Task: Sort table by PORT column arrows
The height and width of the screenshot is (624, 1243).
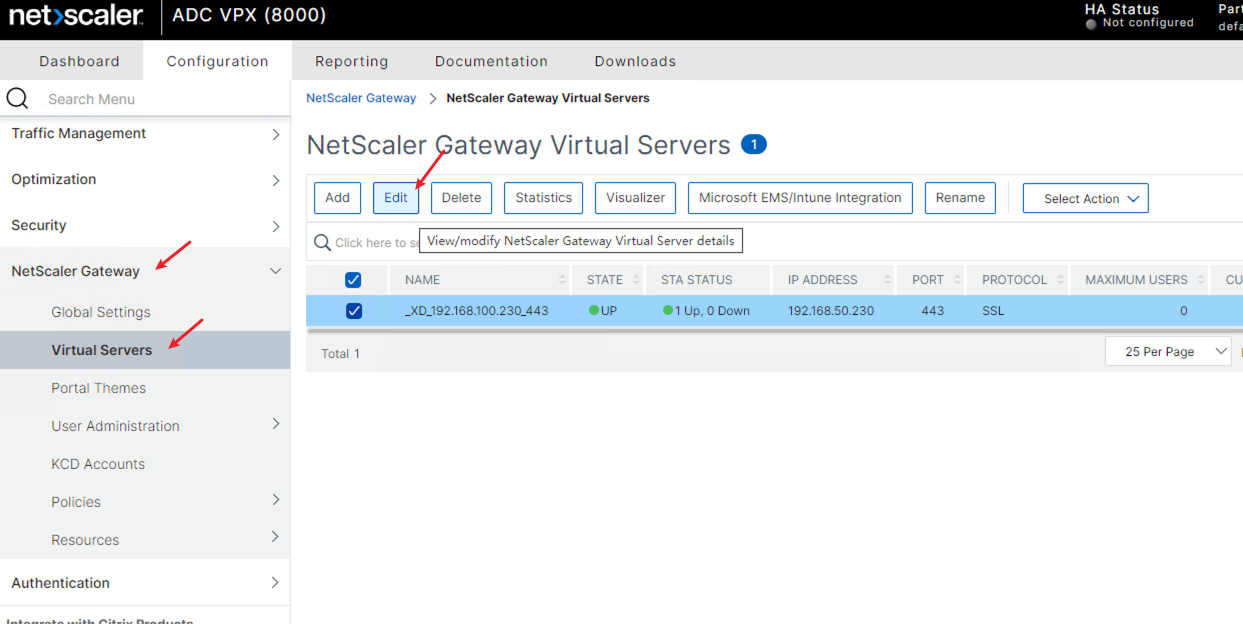Action: click(958, 280)
